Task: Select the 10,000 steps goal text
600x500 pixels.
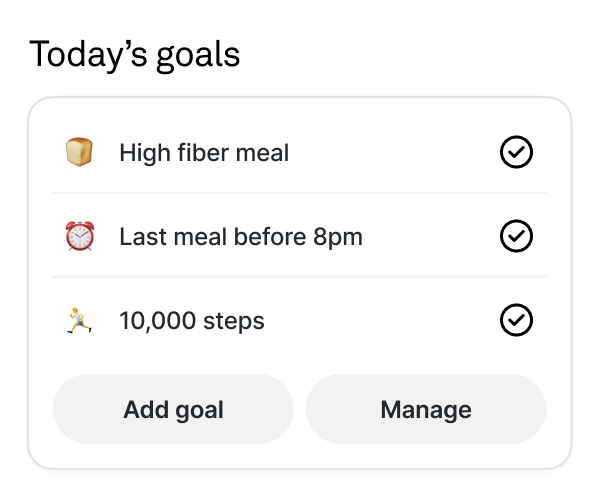Action: point(192,321)
